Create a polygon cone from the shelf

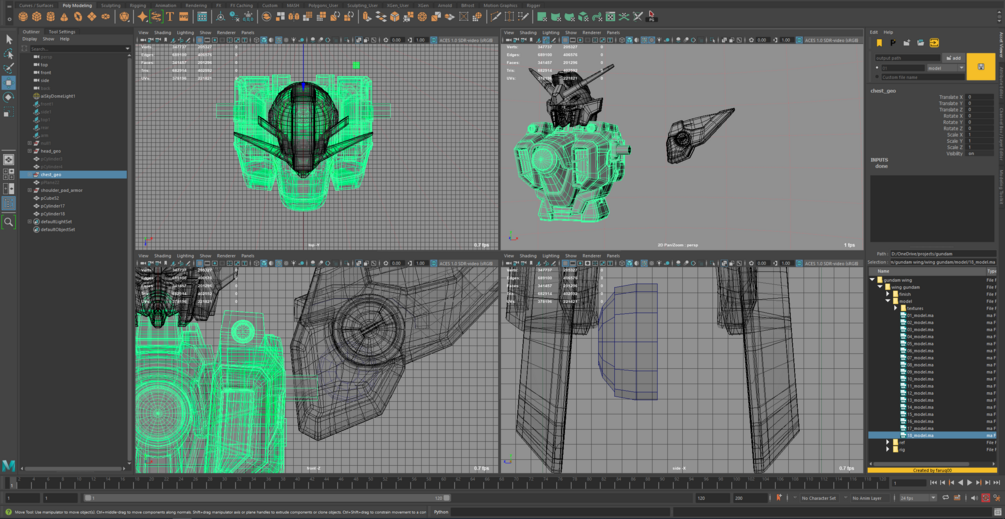66,16
